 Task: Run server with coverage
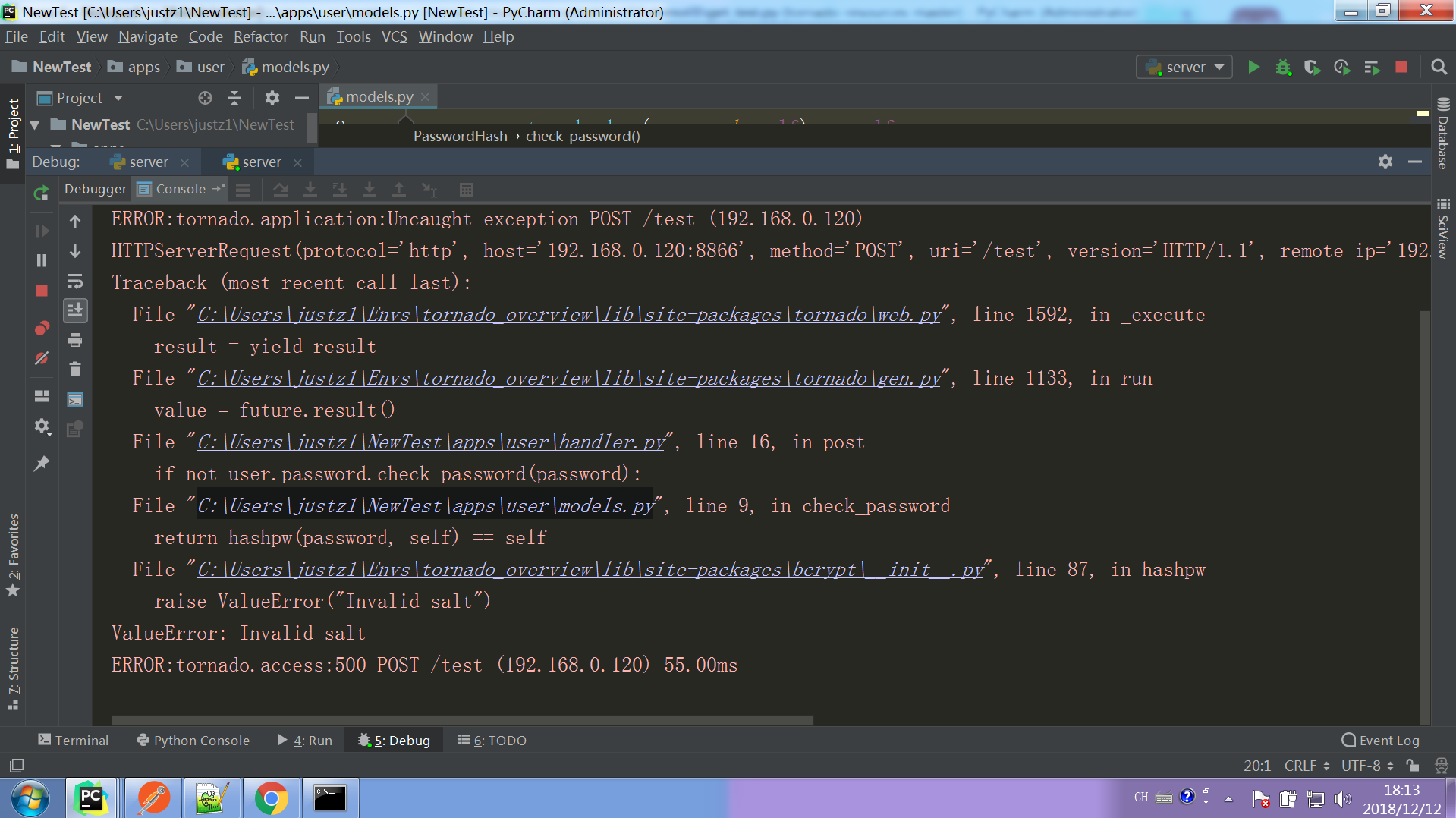point(1313,68)
